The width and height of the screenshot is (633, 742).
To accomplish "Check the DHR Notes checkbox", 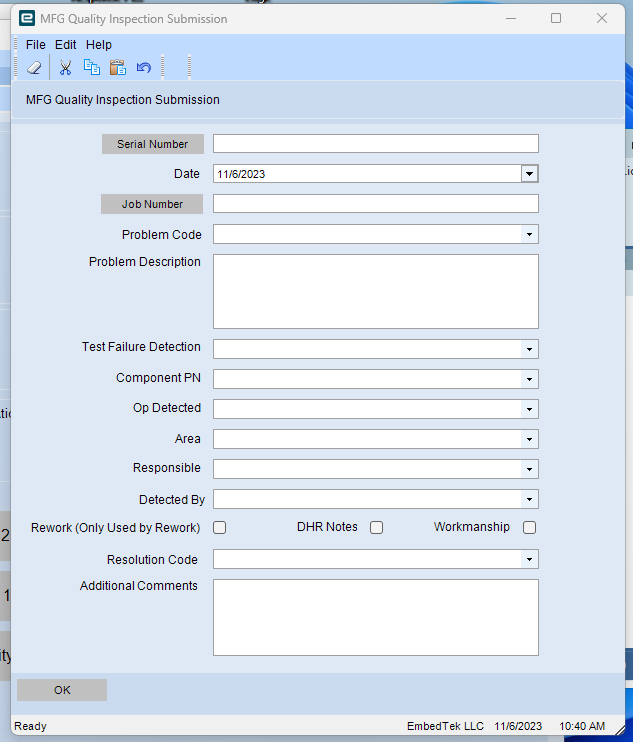I will click(377, 528).
